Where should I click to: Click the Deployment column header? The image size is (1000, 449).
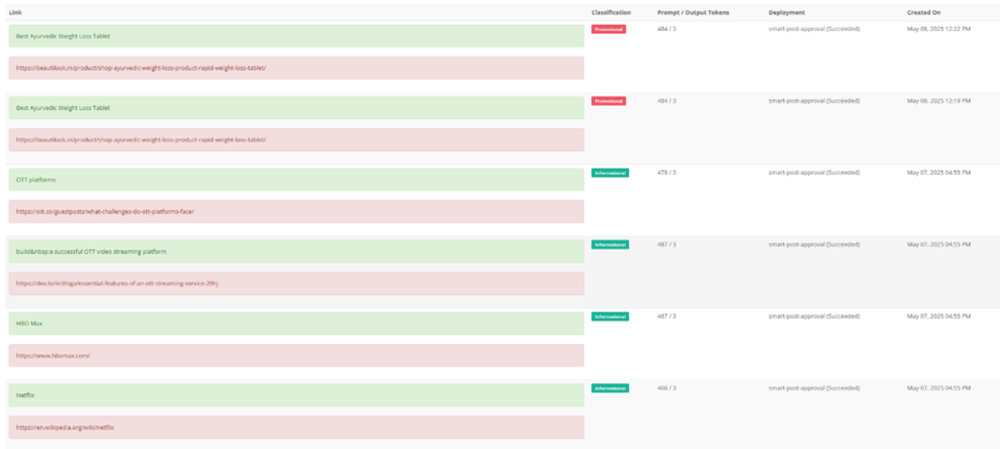pos(786,12)
